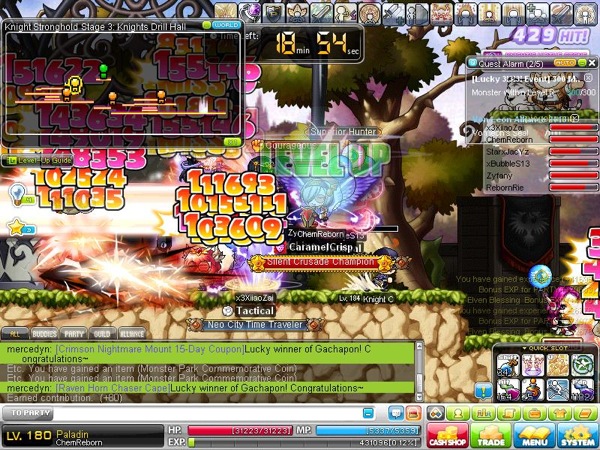
Task: Click the yellow player marker on minimap
Action: coord(75,84)
